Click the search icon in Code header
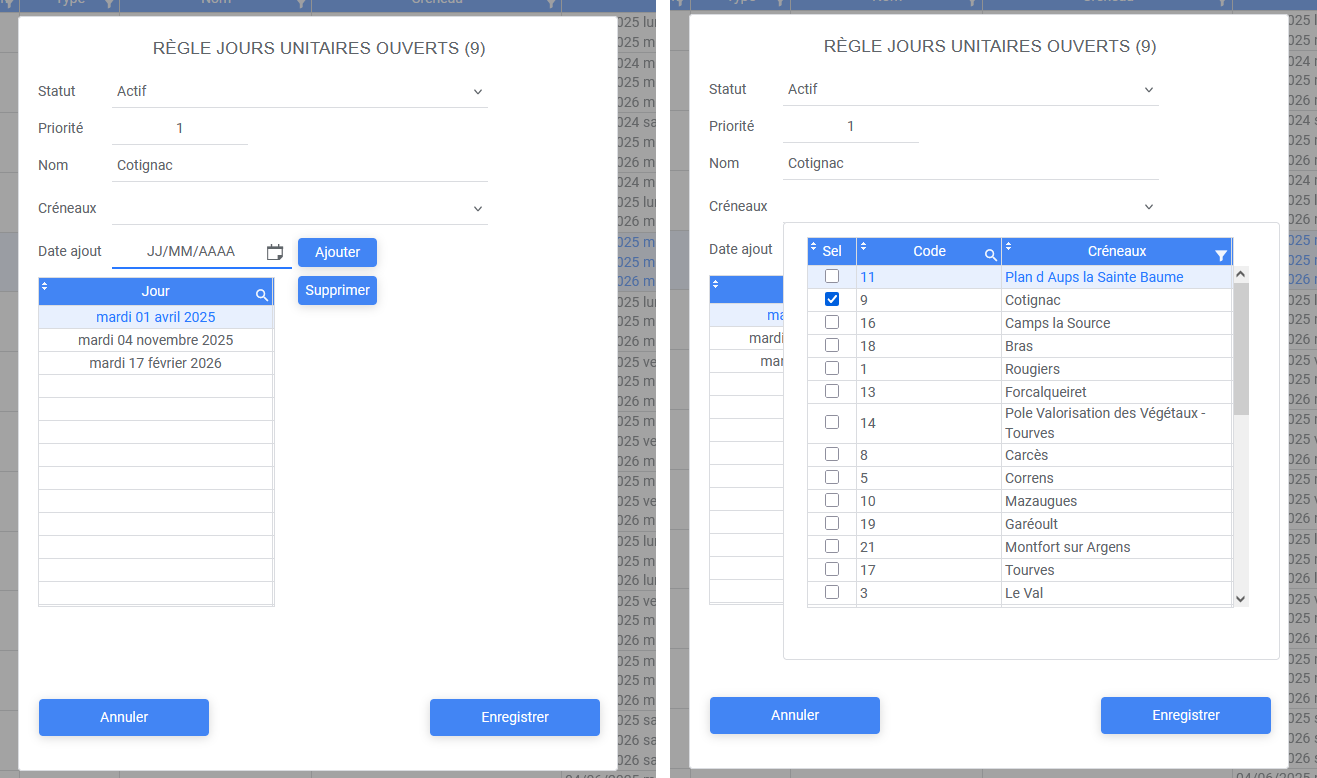Image resolution: width=1317 pixels, height=778 pixels. [990, 255]
